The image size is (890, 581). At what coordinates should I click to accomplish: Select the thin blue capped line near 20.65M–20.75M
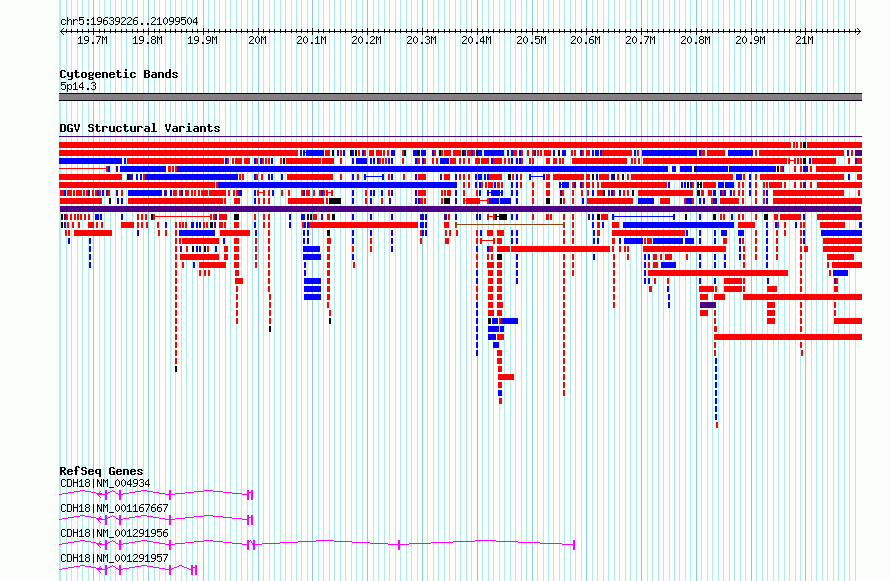(644, 217)
